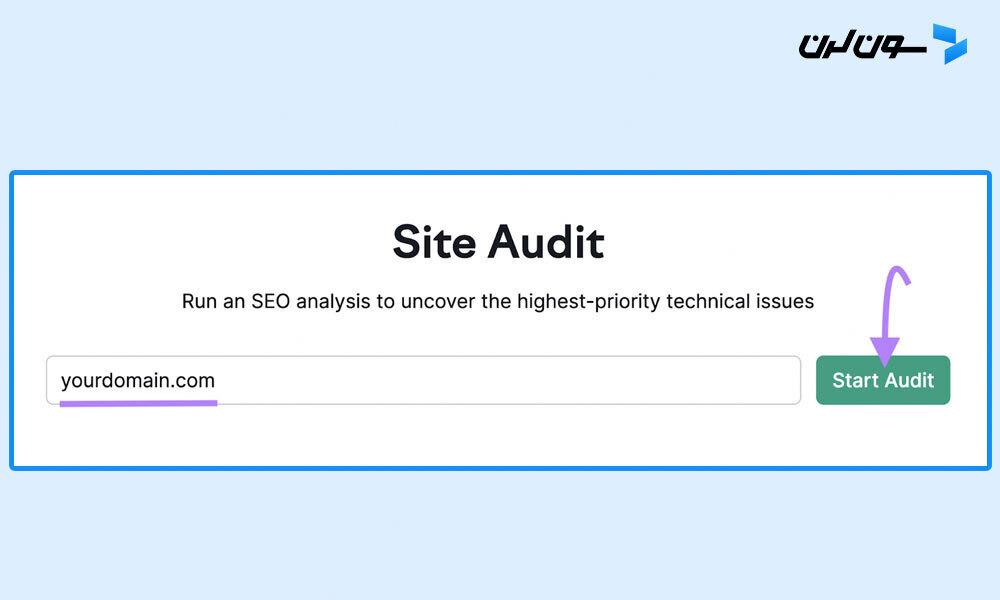Click the word Run in the subtitle
The image size is (1000, 600).
tap(200, 301)
